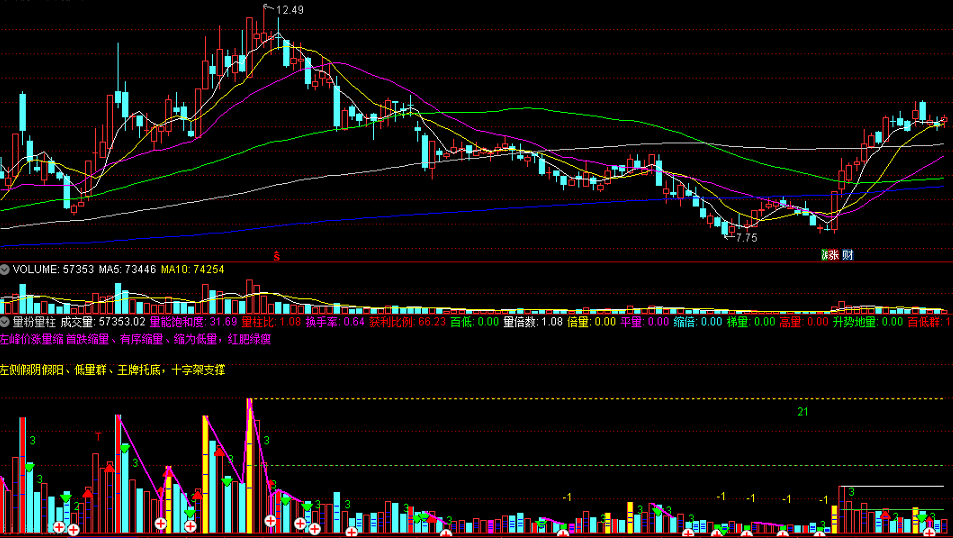Click the VOLUME: 57353 readout
Image resolution: width=953 pixels, height=538 pixels.
[x=53, y=269]
